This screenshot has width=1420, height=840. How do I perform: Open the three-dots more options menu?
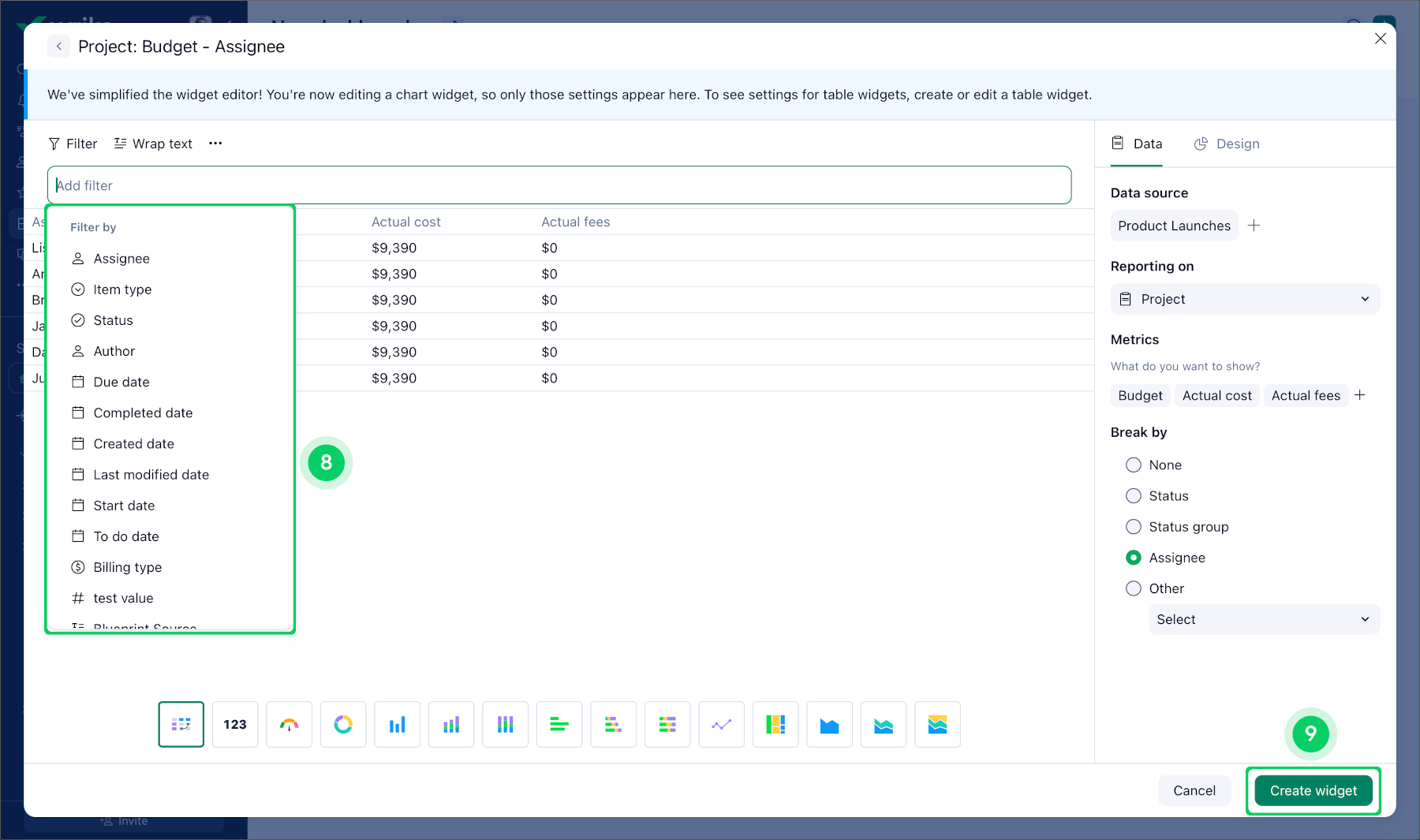[215, 144]
